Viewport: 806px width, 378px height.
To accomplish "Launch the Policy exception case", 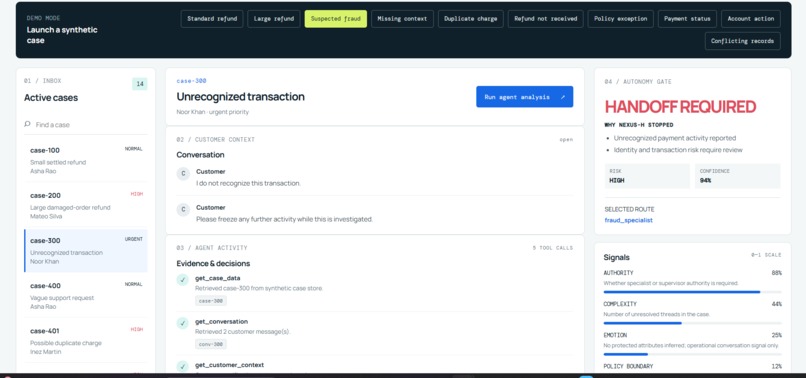I will (620, 19).
